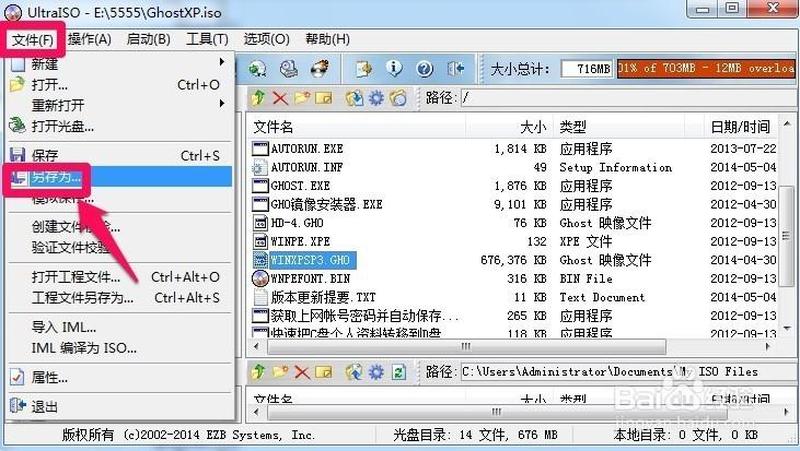
Task: Choose 退出 from File menu
Action: point(120,407)
